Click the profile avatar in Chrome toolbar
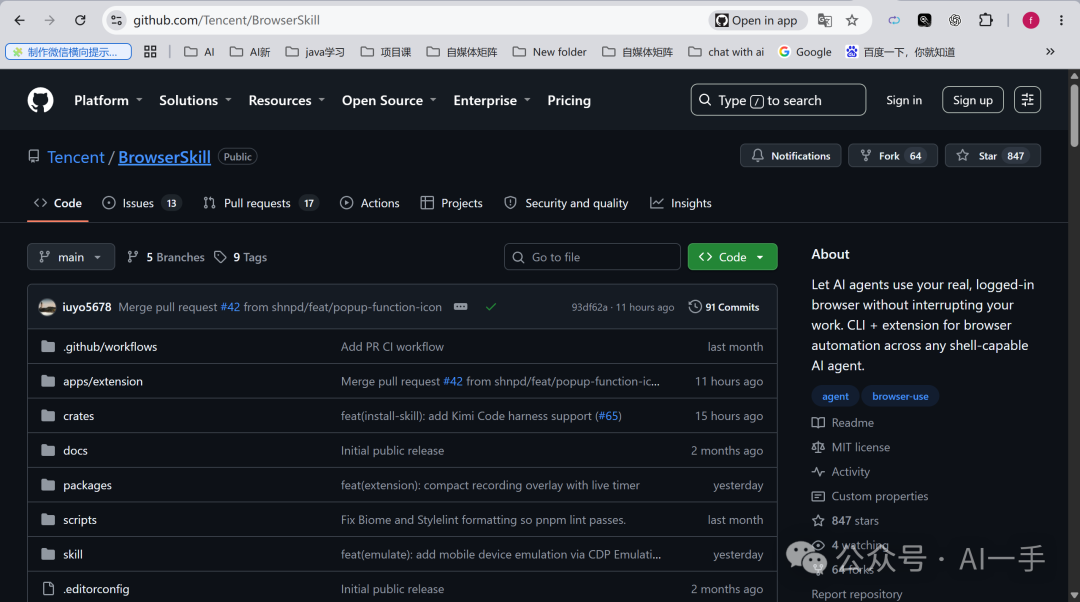Viewport: 1080px width, 602px height. click(1030, 20)
